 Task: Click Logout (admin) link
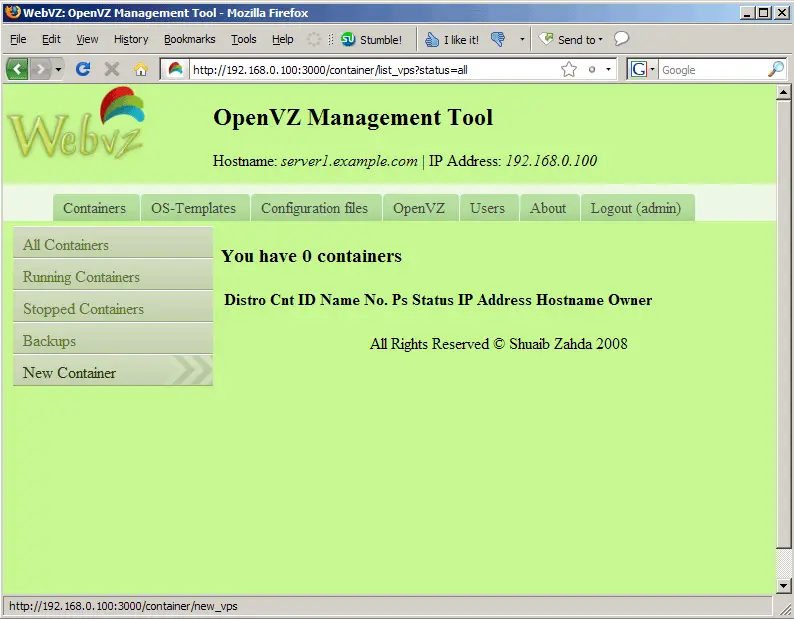click(x=638, y=208)
